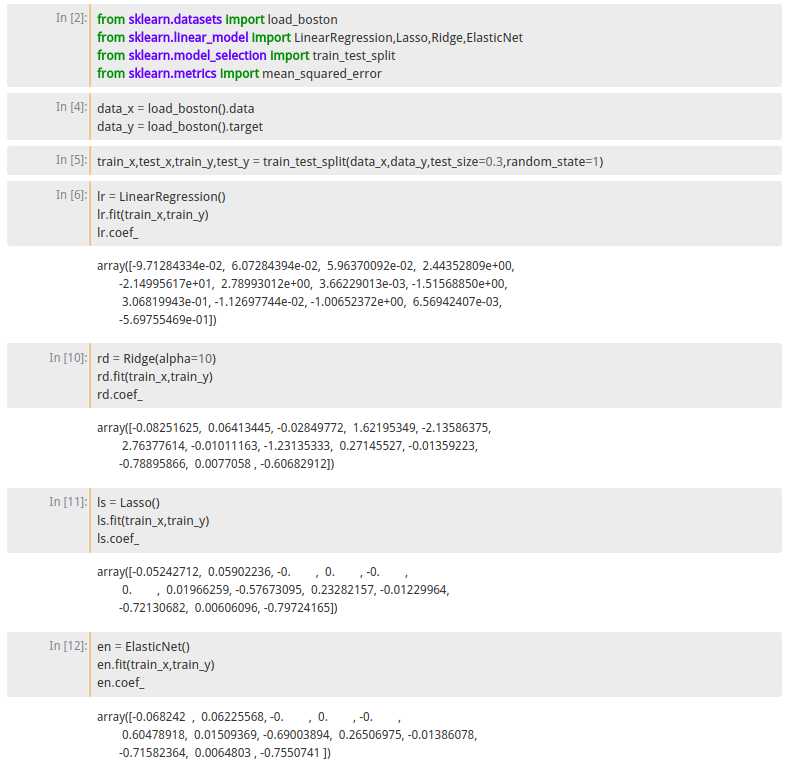Click the Ridge coefficient -0.01359223
This screenshot has width=785, height=771.
coord(442,446)
